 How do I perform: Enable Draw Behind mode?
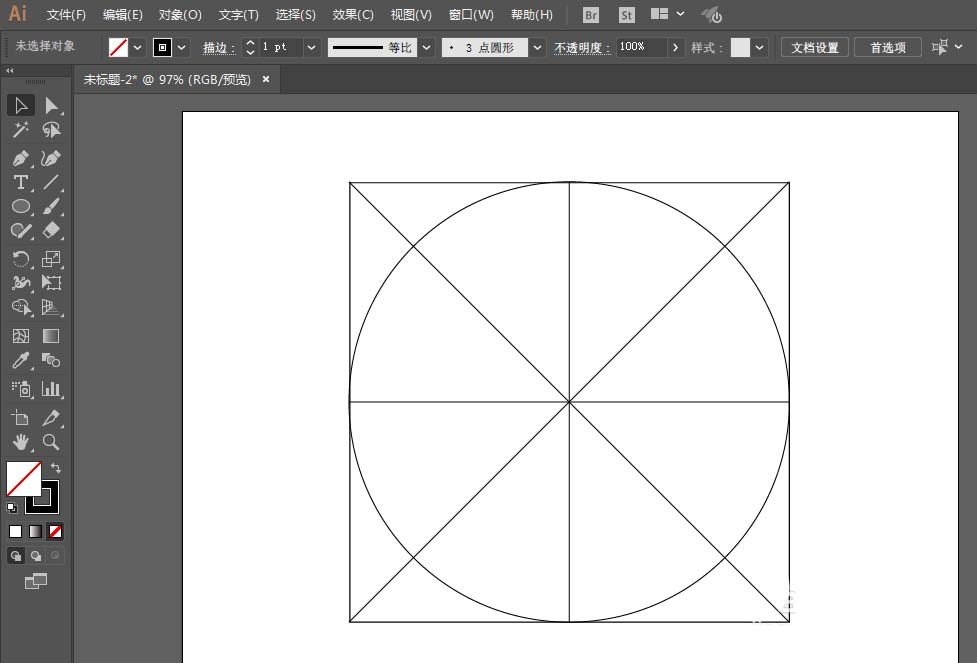(x=36, y=555)
